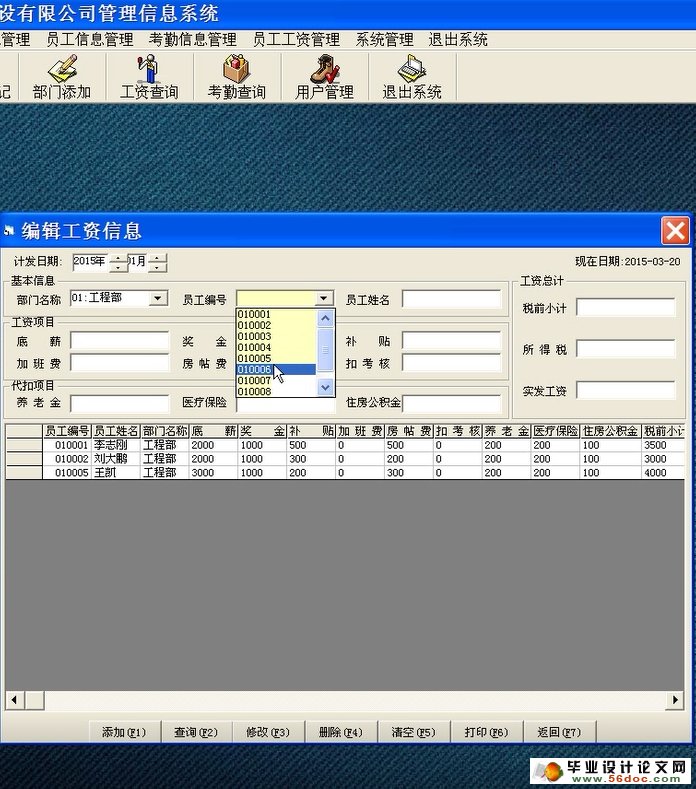
Task: Select 010001 in the employee list
Action: (276, 314)
